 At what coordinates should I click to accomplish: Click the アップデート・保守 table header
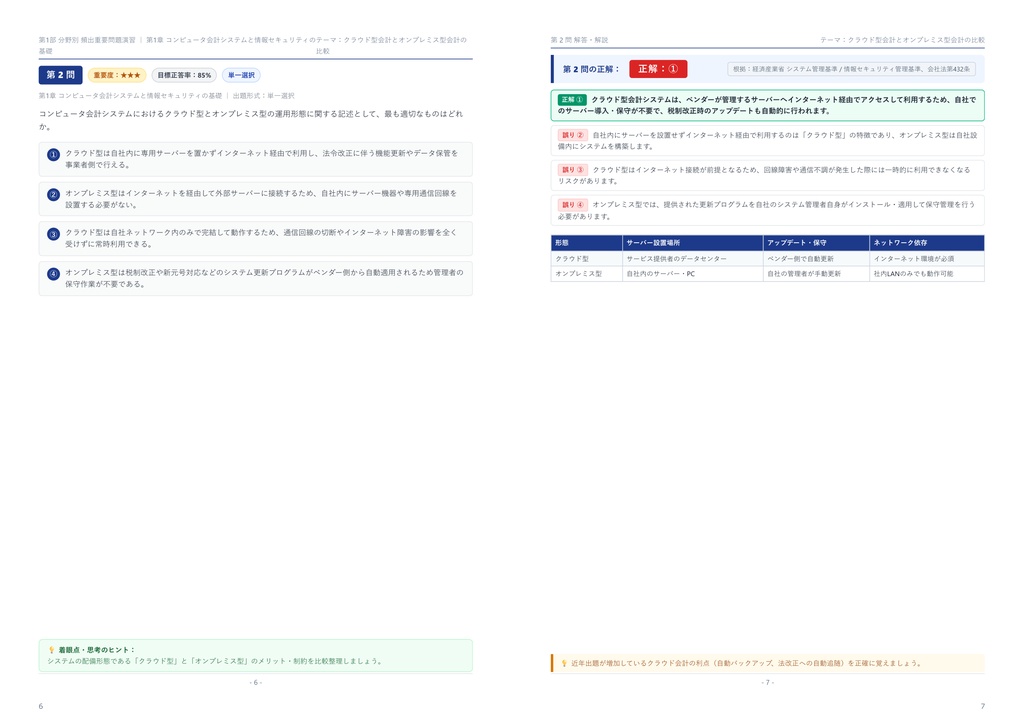tap(816, 243)
